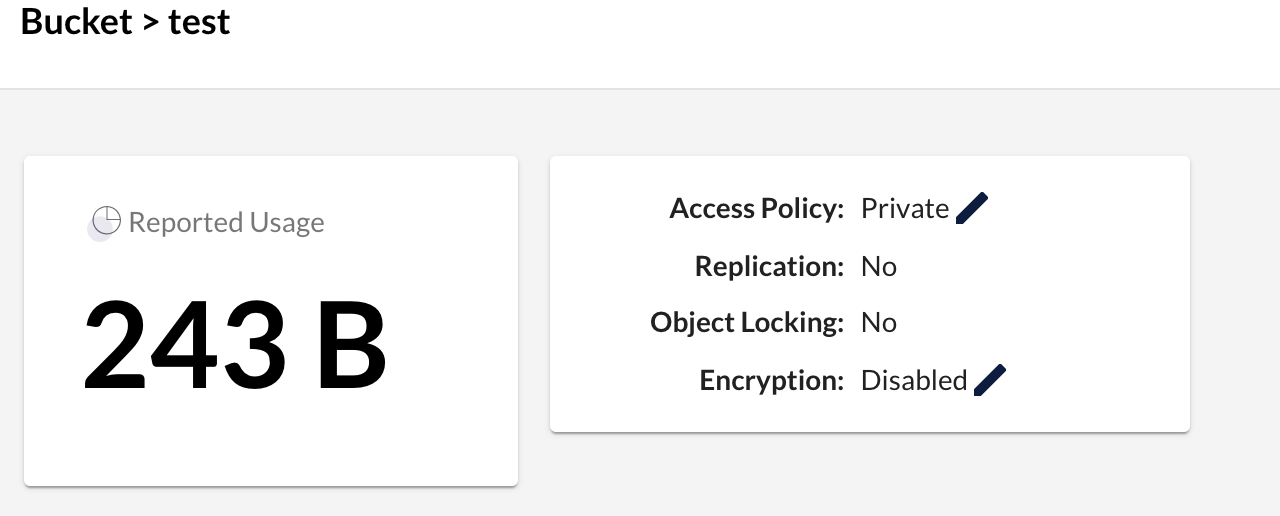The height and width of the screenshot is (516, 1280).
Task: Click the Reported Usage pie chart icon
Action: point(106,220)
